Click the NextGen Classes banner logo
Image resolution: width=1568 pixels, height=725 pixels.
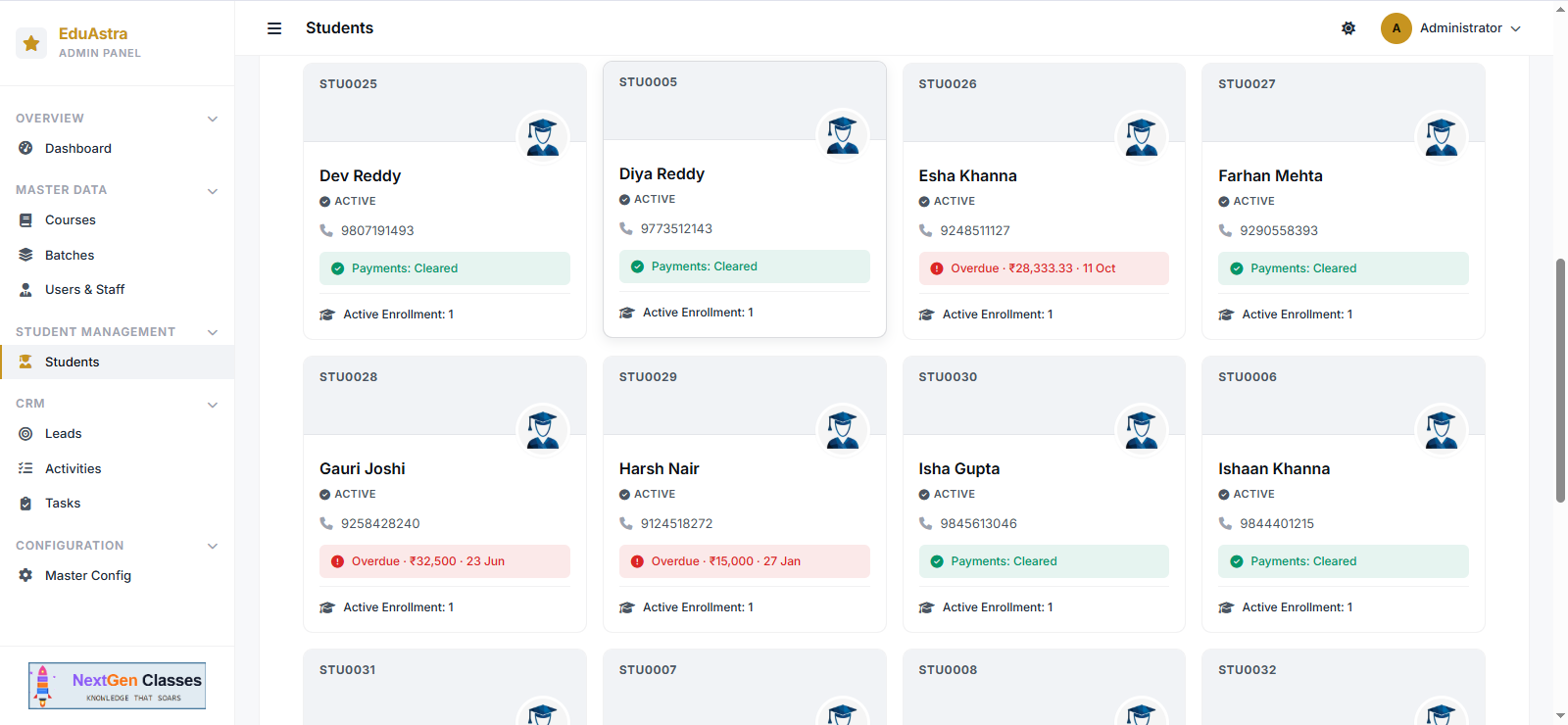pyautogui.click(x=117, y=686)
